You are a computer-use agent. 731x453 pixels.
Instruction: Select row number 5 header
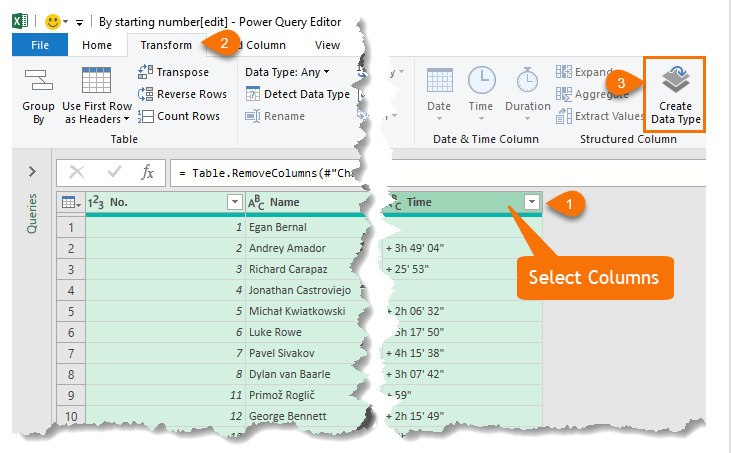click(71, 311)
